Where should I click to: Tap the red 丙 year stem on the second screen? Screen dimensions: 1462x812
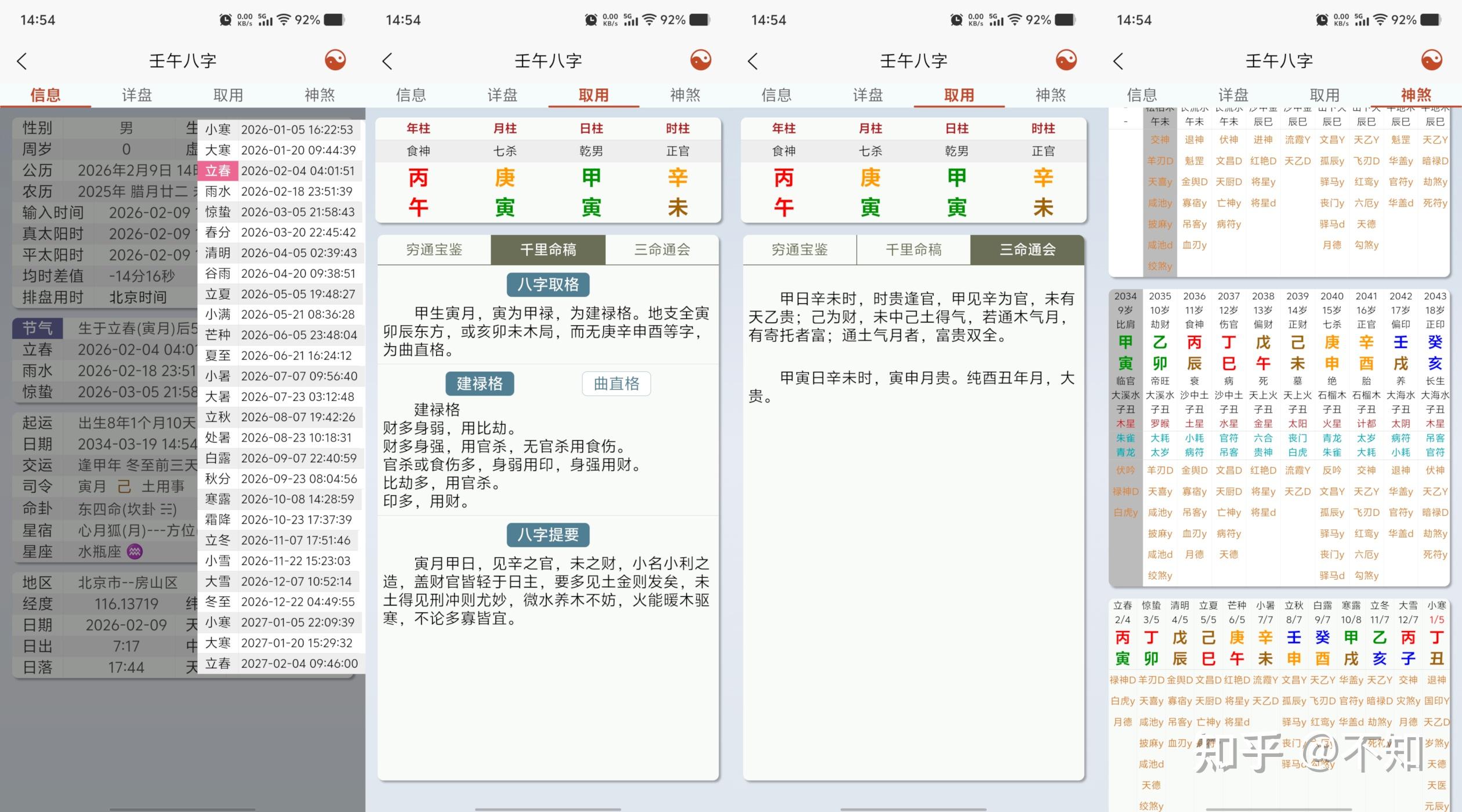(418, 178)
